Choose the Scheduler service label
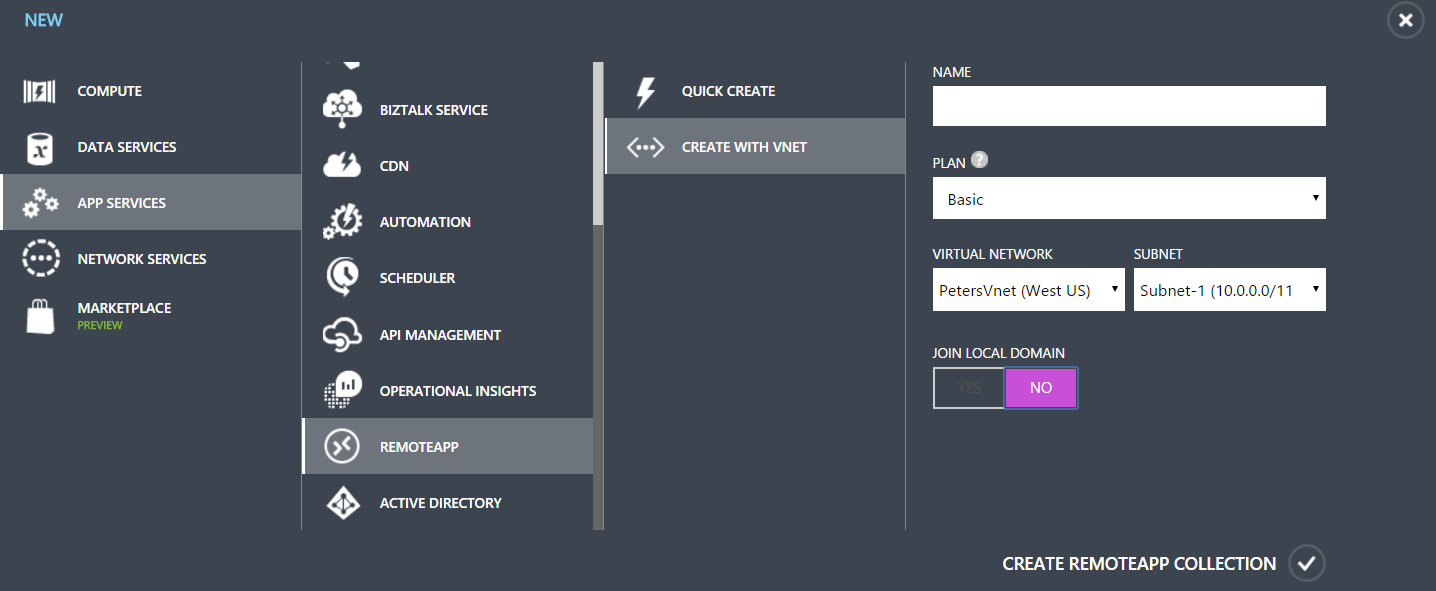 pyautogui.click(x=417, y=278)
